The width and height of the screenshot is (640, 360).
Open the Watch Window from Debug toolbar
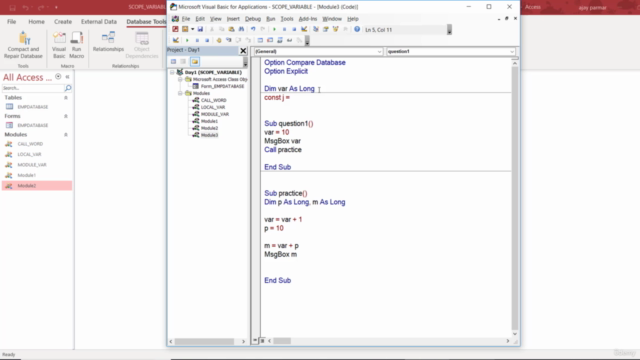click(280, 40)
